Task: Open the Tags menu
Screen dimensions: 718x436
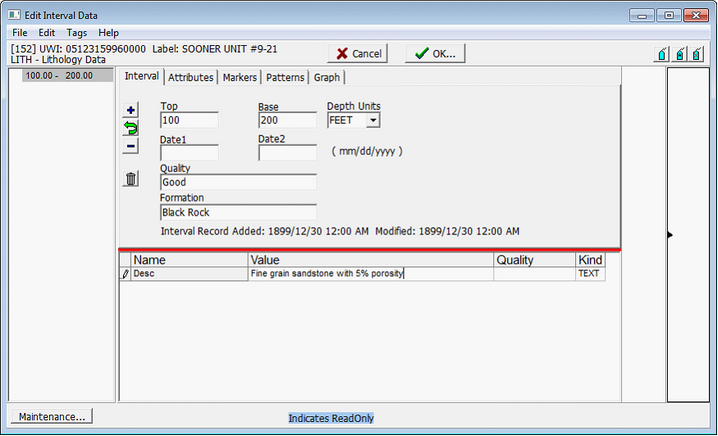Action: point(77,33)
